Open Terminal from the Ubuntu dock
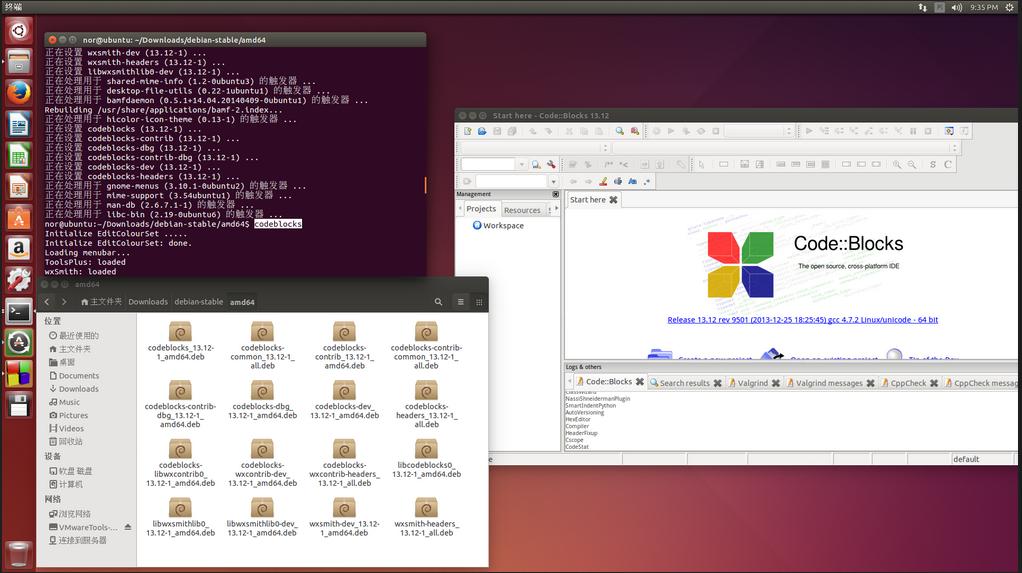Screen dimensions: 1022x573 click(x=19, y=312)
